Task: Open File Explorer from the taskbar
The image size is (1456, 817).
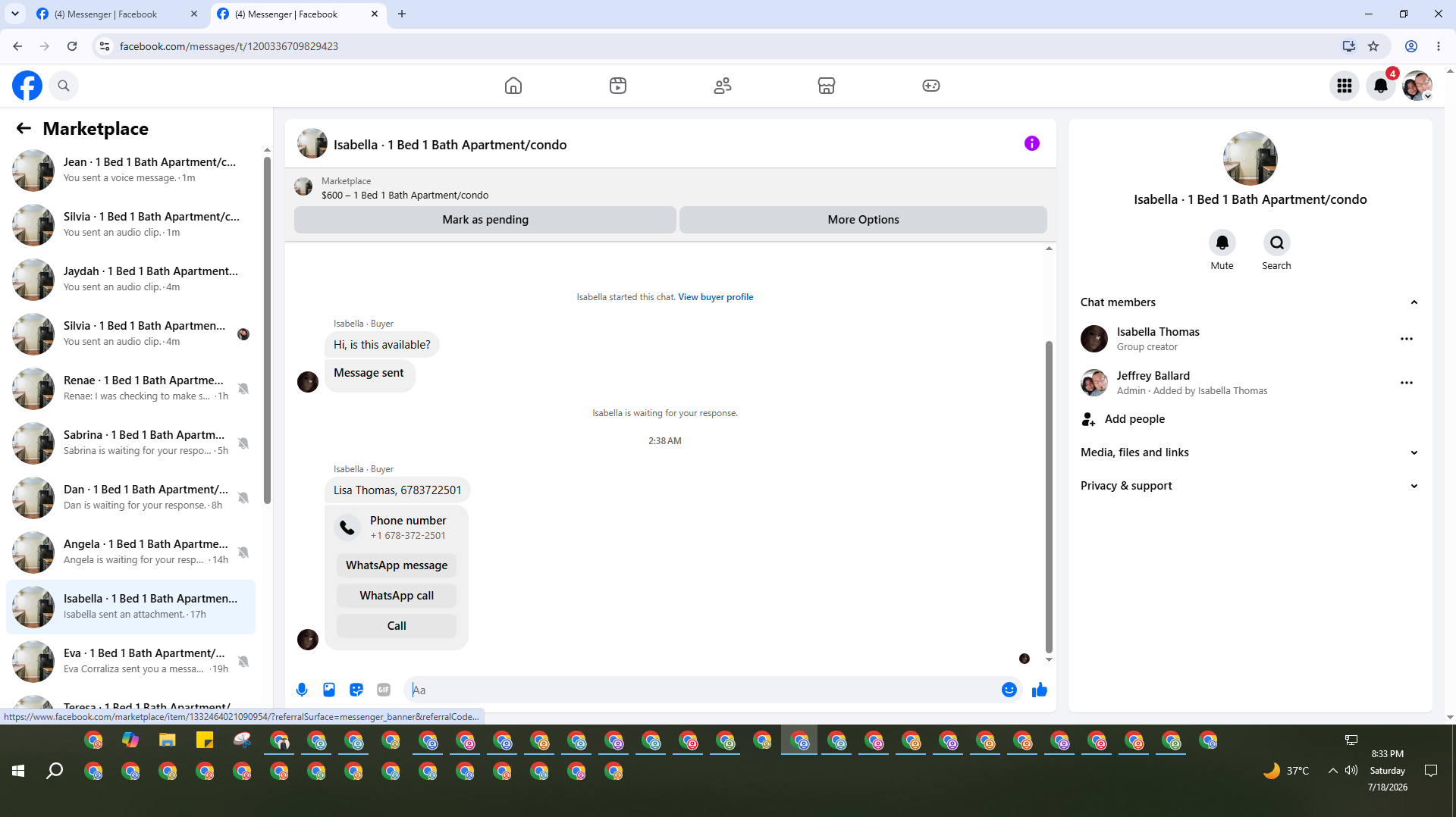Action: [x=168, y=740]
